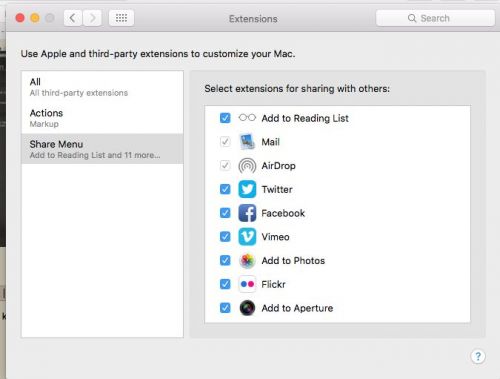Click the Add to Reading List label

click(305, 118)
